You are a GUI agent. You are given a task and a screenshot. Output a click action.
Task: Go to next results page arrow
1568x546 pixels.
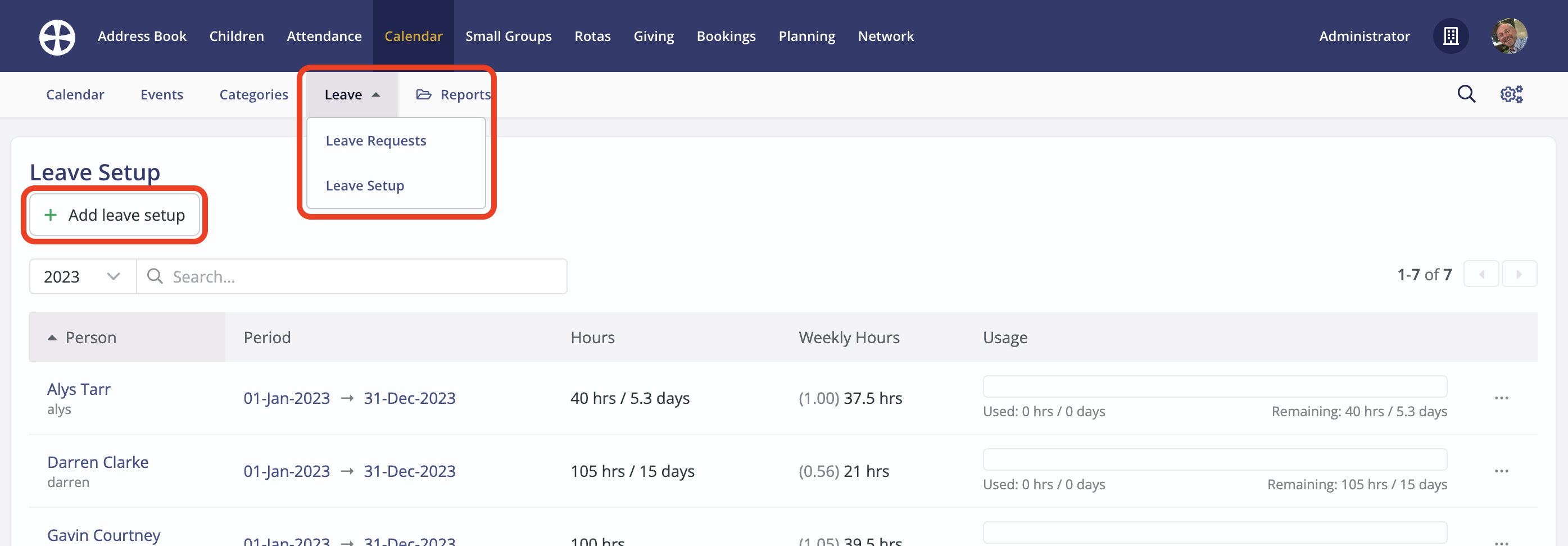click(x=1519, y=275)
